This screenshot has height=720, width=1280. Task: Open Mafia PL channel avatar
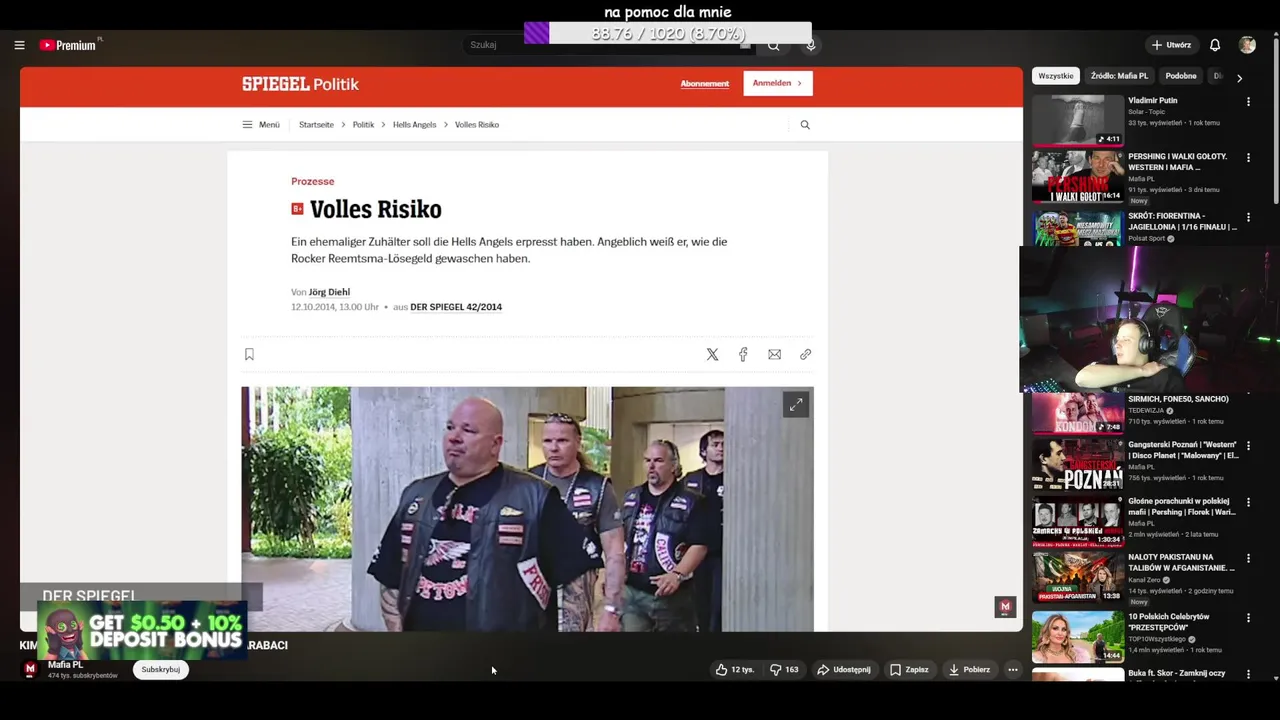(30, 669)
